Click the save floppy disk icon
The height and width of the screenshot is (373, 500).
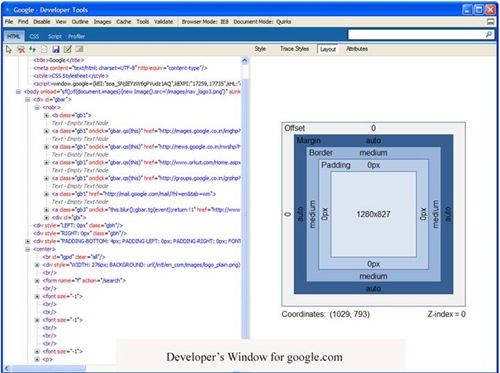tap(56, 49)
